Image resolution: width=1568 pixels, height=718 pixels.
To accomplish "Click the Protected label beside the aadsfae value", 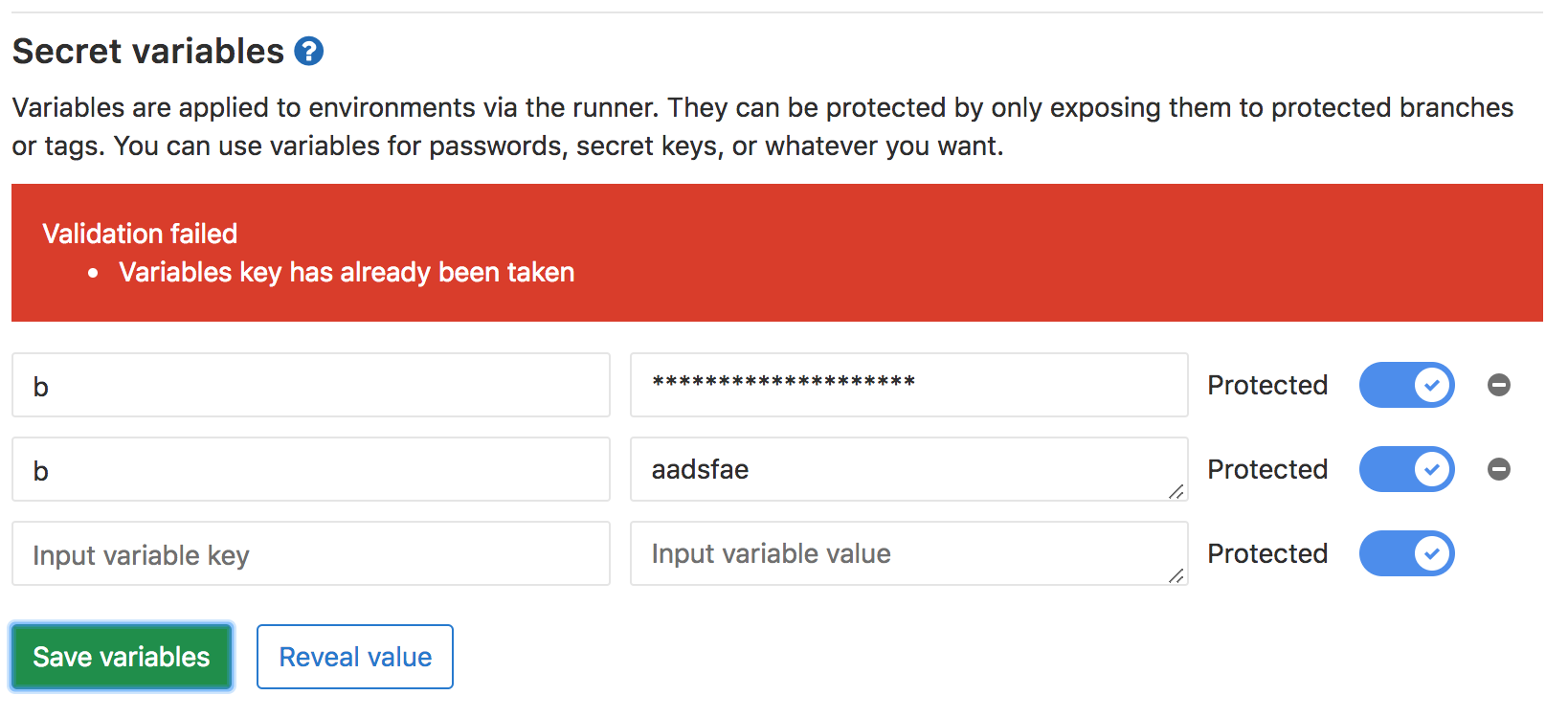I will pyautogui.click(x=1267, y=469).
